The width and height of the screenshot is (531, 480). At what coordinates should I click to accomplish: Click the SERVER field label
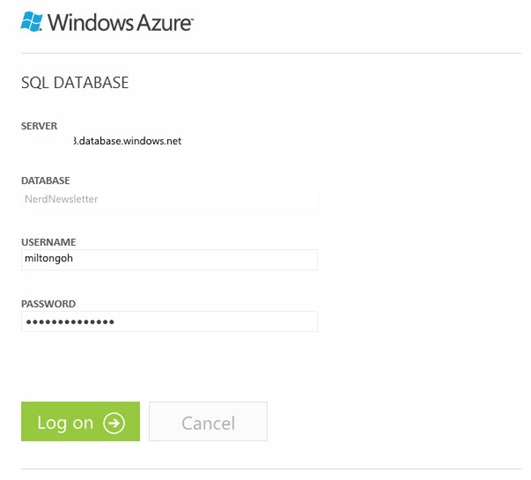(39, 126)
